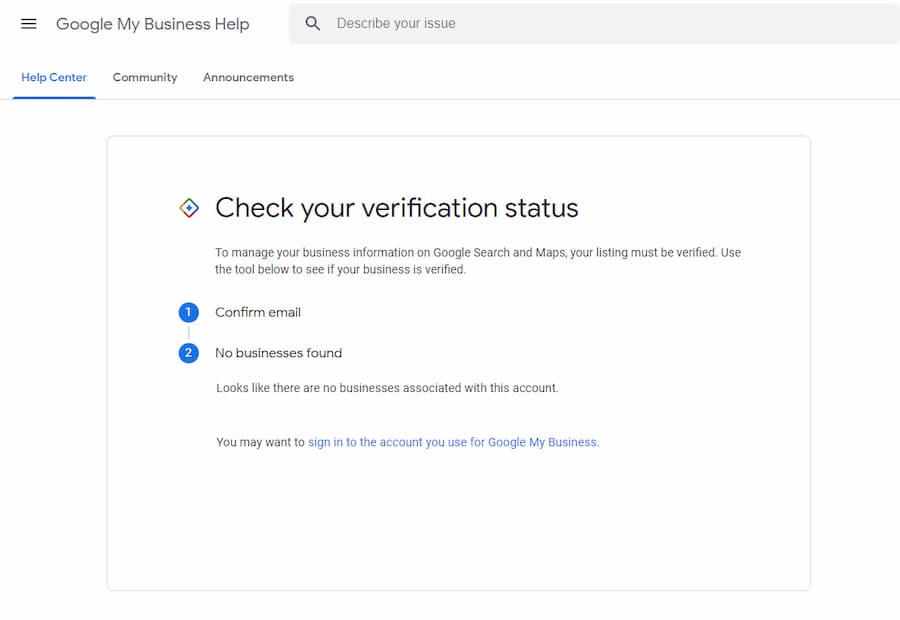This screenshot has width=900, height=620.
Task: Switch to the Help Center tab
Action: pyautogui.click(x=54, y=77)
